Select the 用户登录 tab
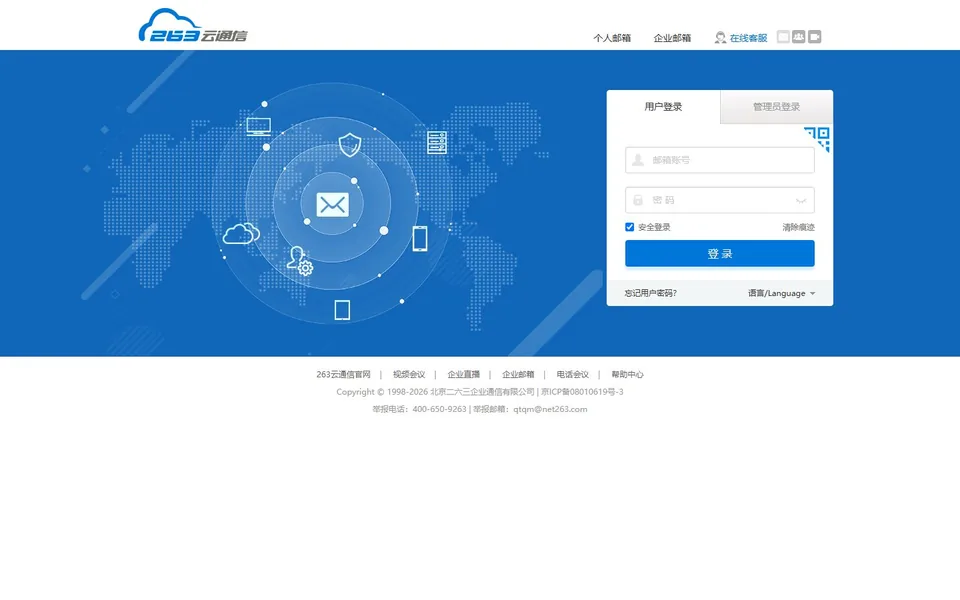Image resolution: width=960 pixels, height=600 pixels. (x=663, y=107)
